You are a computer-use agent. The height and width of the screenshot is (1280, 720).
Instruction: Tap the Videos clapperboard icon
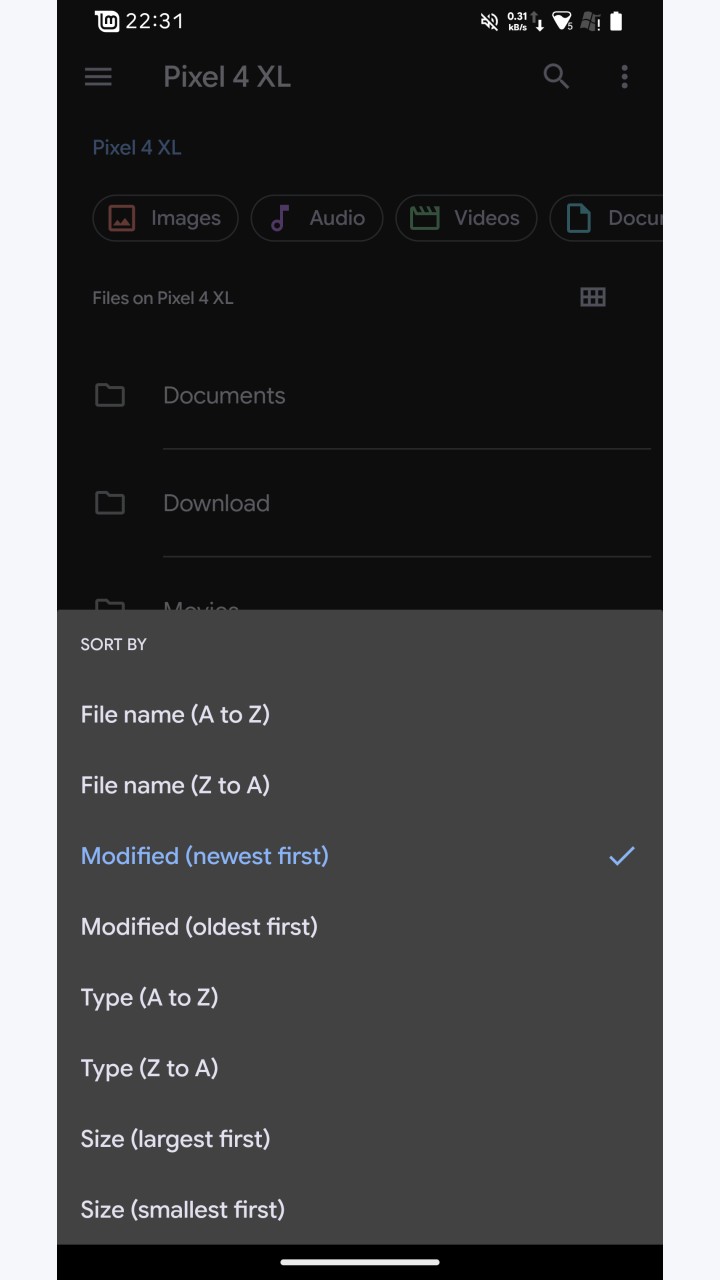[x=425, y=218]
